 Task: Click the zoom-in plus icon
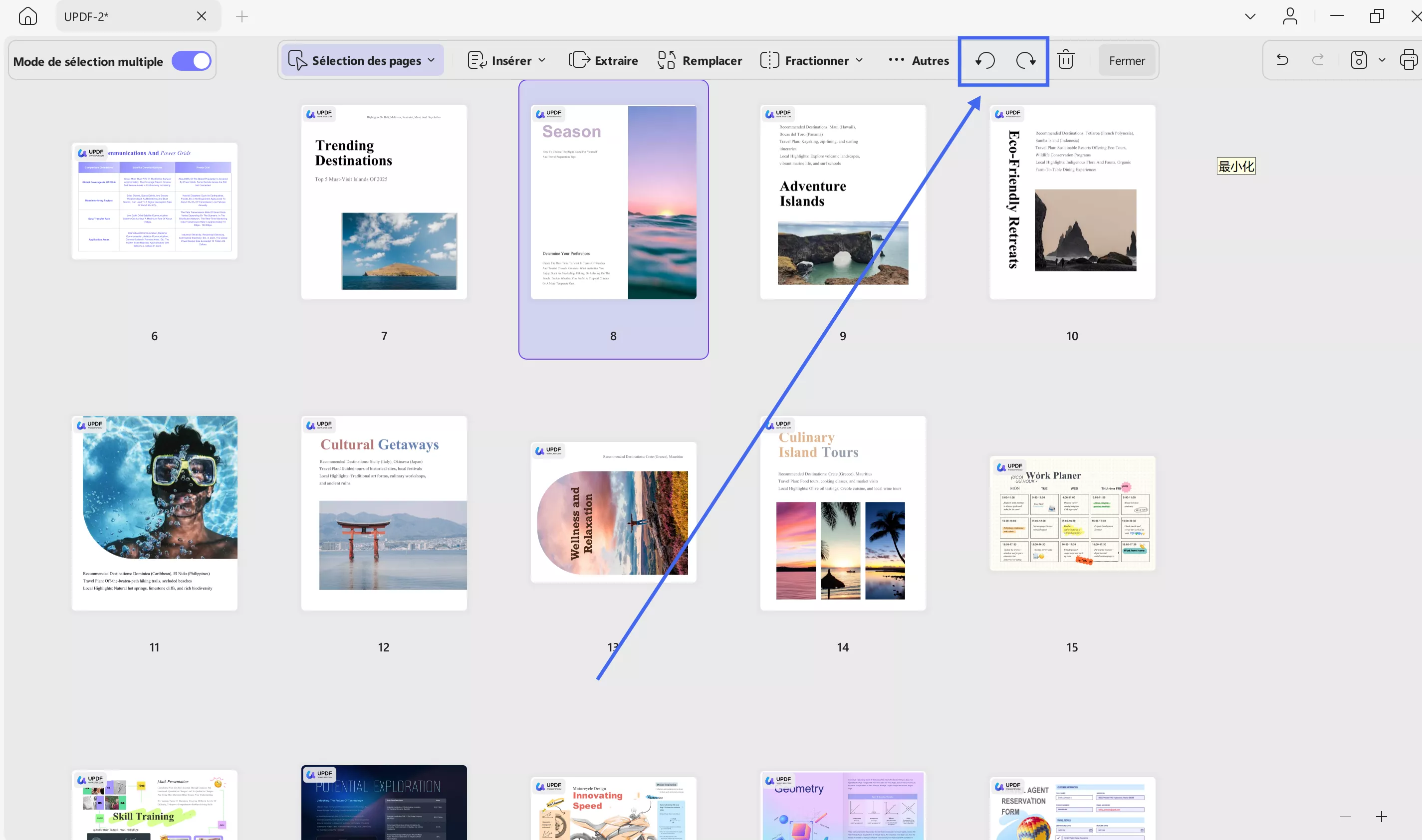(1381, 816)
